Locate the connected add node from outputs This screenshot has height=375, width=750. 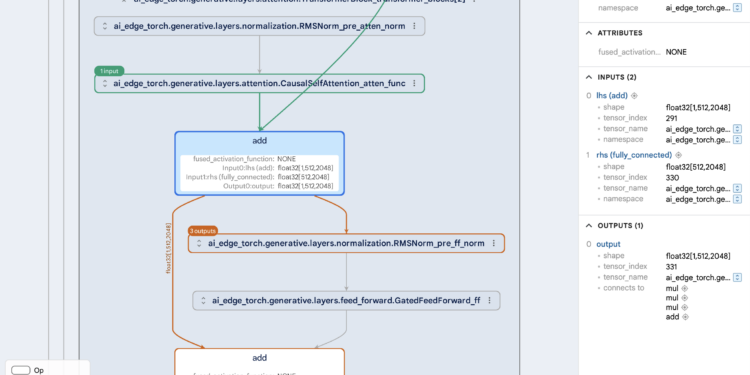[685, 317]
